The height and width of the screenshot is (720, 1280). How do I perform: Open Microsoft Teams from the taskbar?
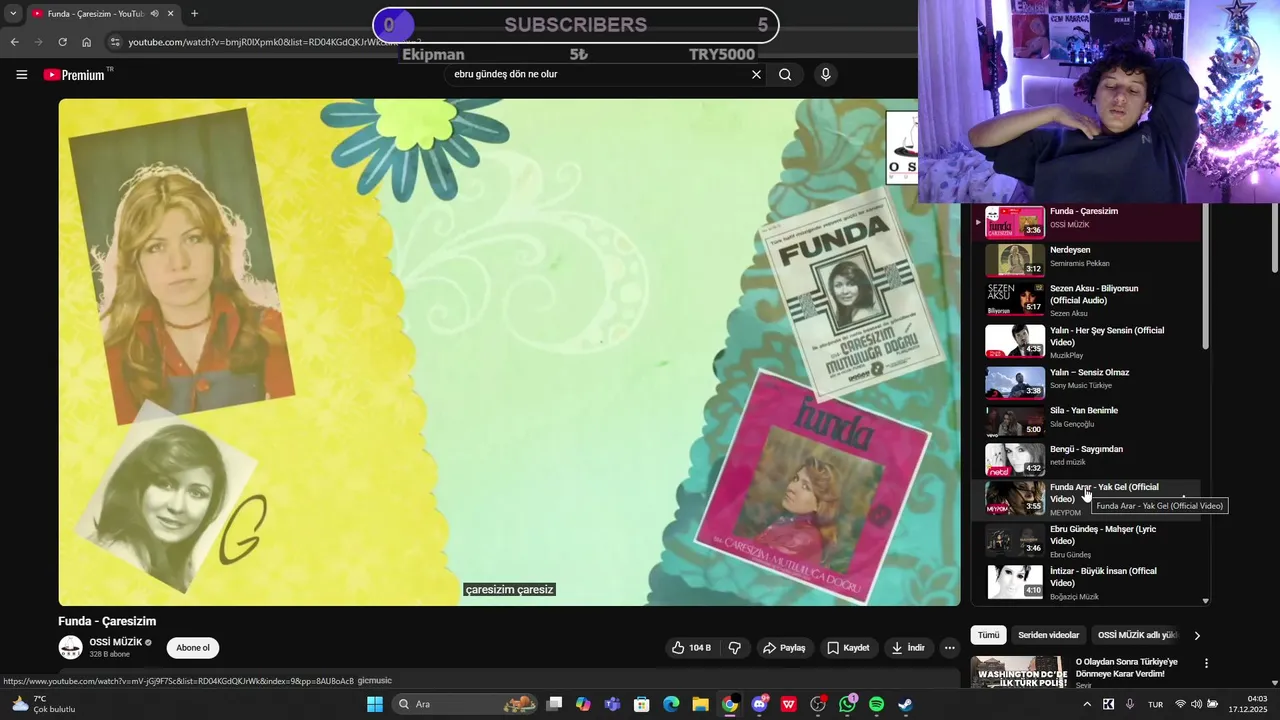[612, 704]
